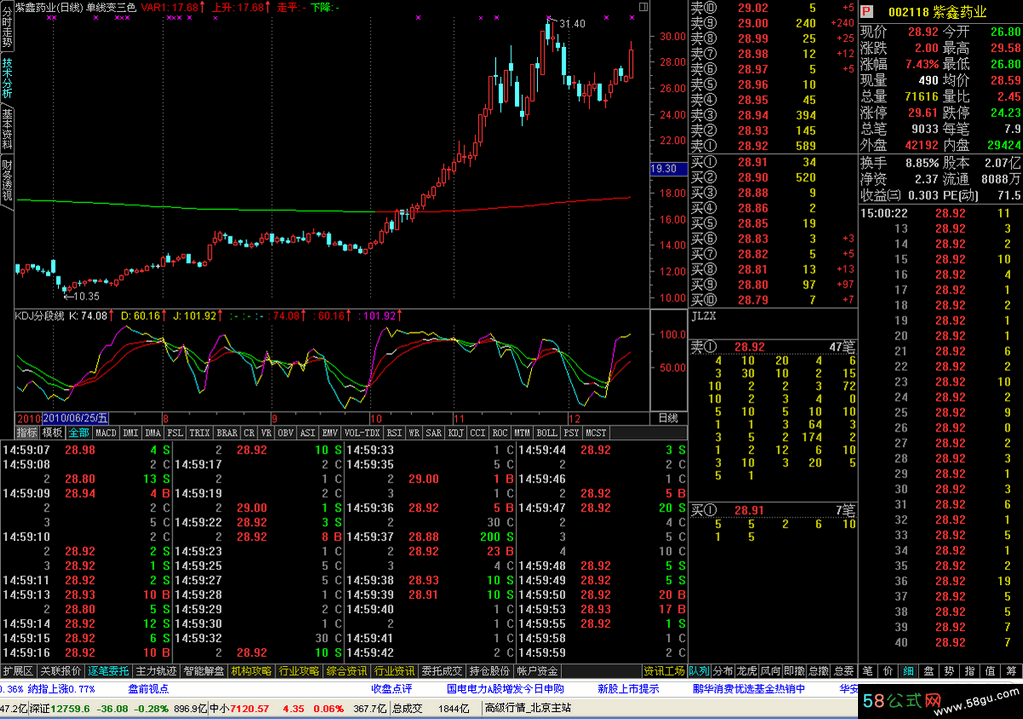Show the WR indicator
This screenshot has height=719, width=1023.
pos(414,433)
